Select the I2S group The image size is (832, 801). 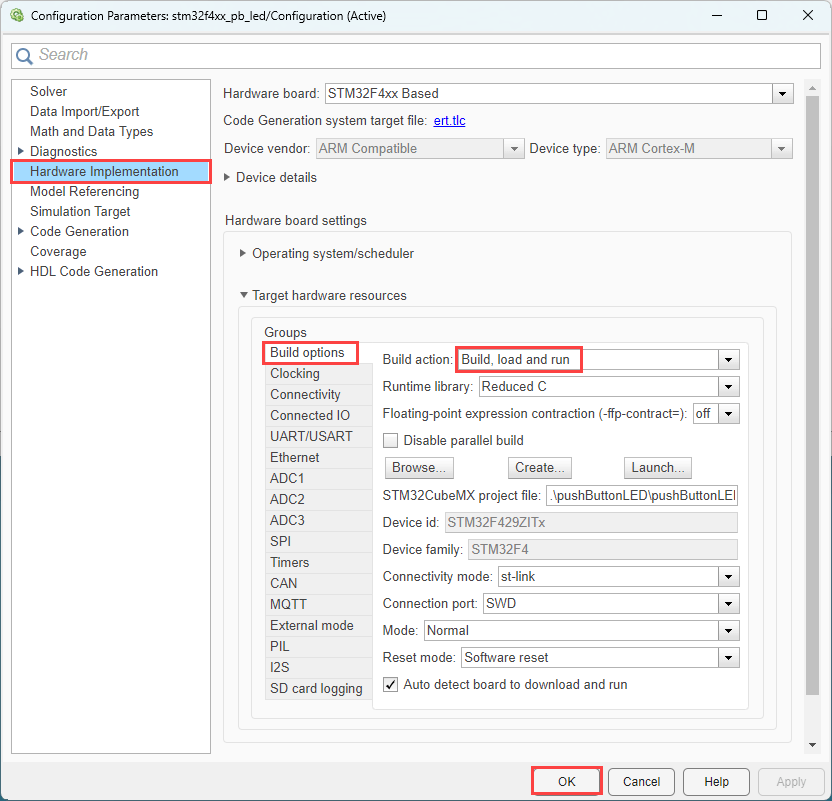click(318, 667)
